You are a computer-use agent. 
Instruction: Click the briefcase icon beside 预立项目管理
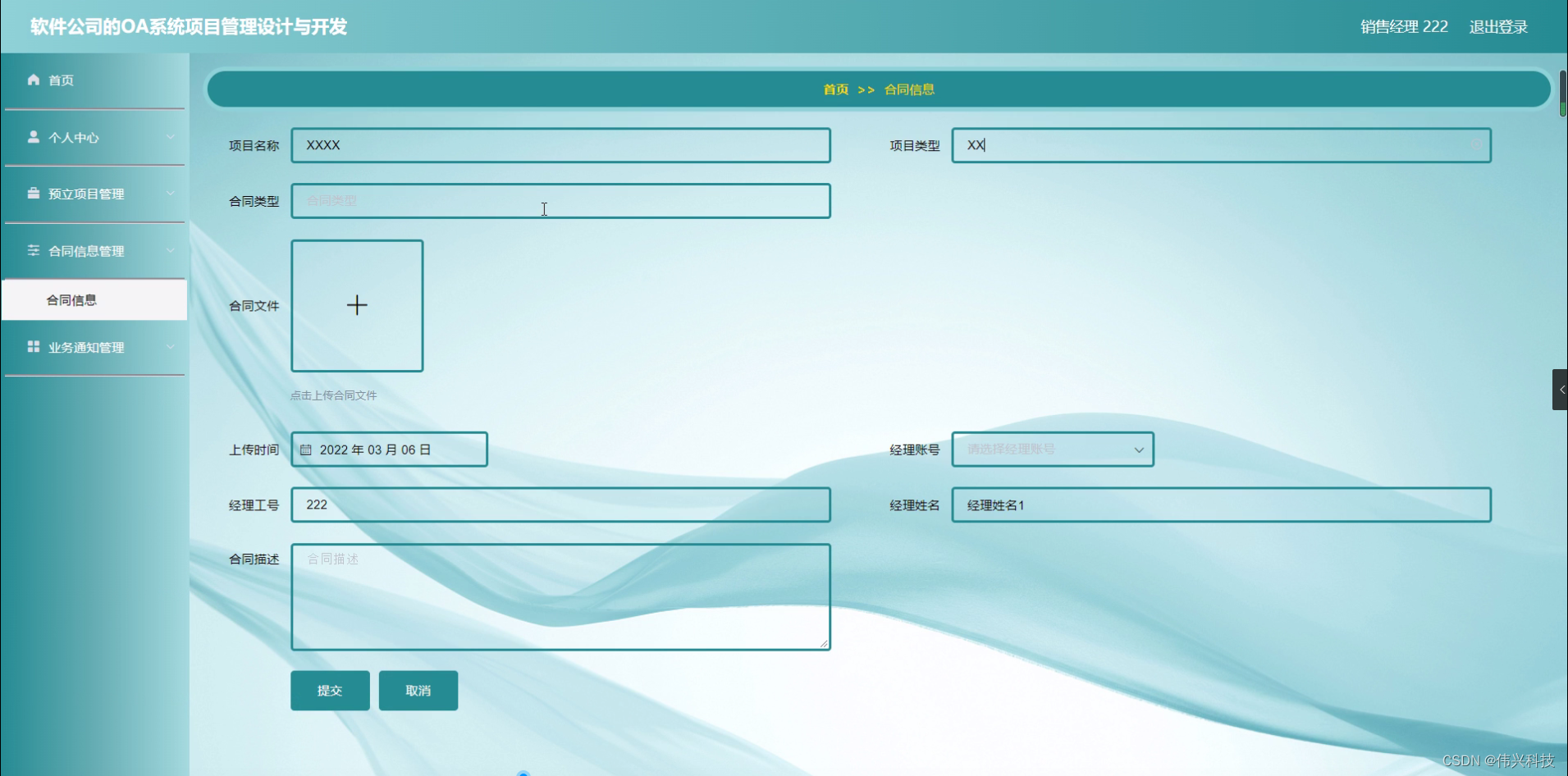click(33, 194)
